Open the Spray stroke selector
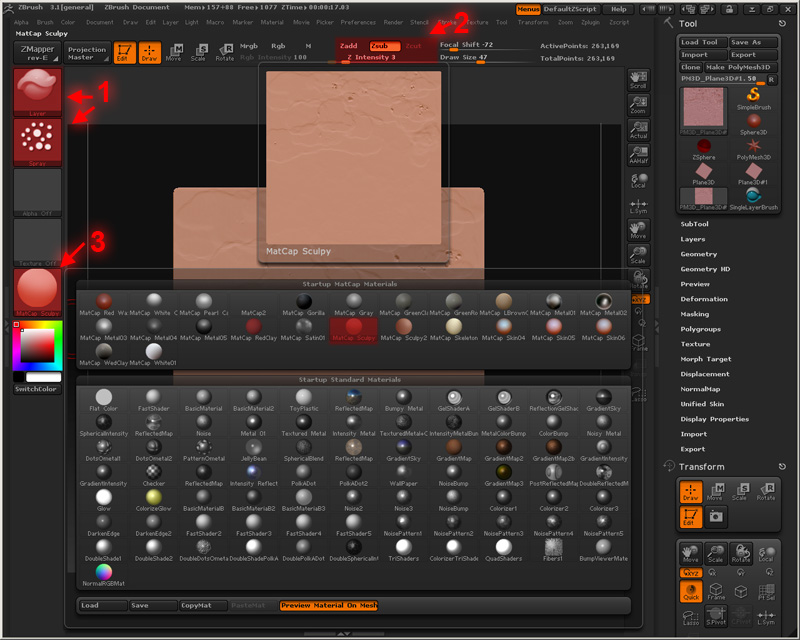Screen dimensions: 800x640 pyautogui.click(x=37, y=142)
